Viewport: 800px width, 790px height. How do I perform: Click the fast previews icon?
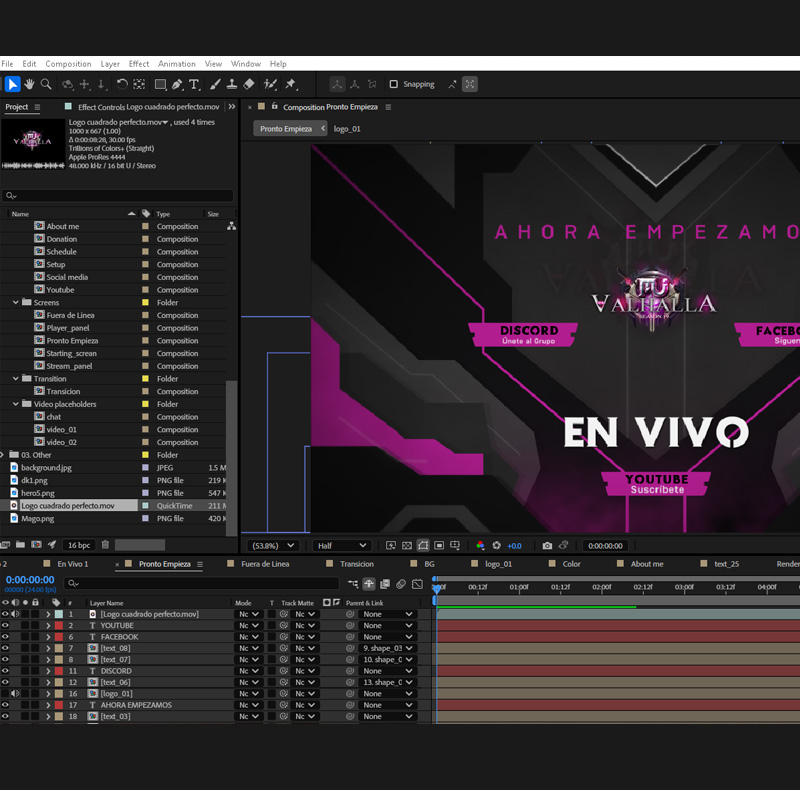pyautogui.click(x=391, y=546)
